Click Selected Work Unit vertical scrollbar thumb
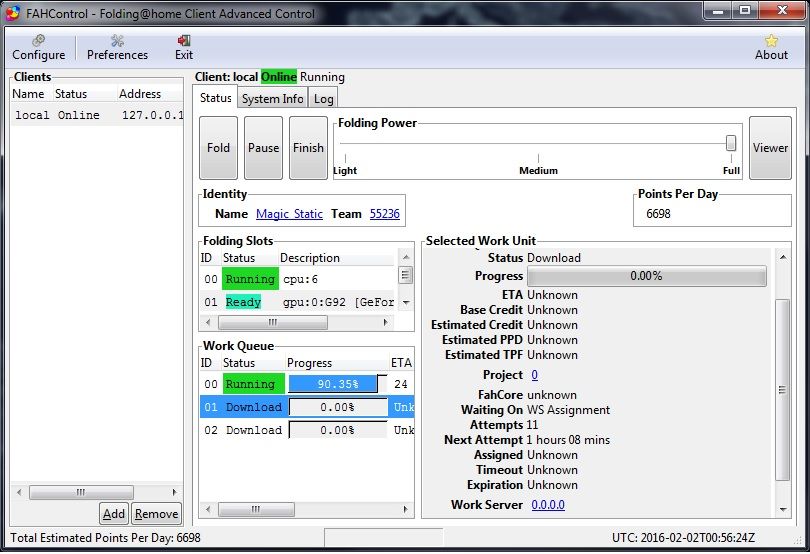This screenshot has height=554, width=810. point(783,390)
